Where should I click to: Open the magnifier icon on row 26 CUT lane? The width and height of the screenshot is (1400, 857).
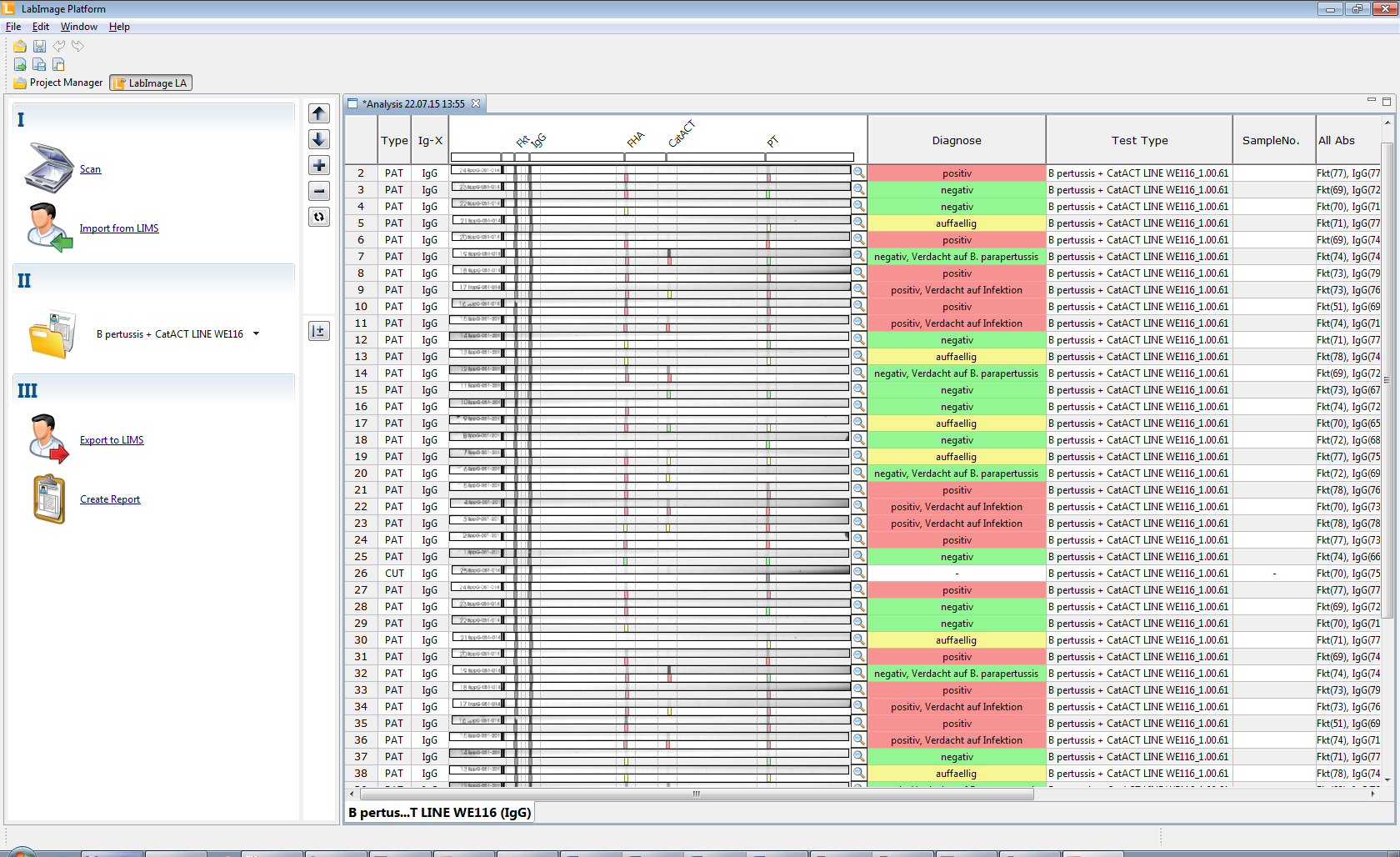[x=859, y=572]
